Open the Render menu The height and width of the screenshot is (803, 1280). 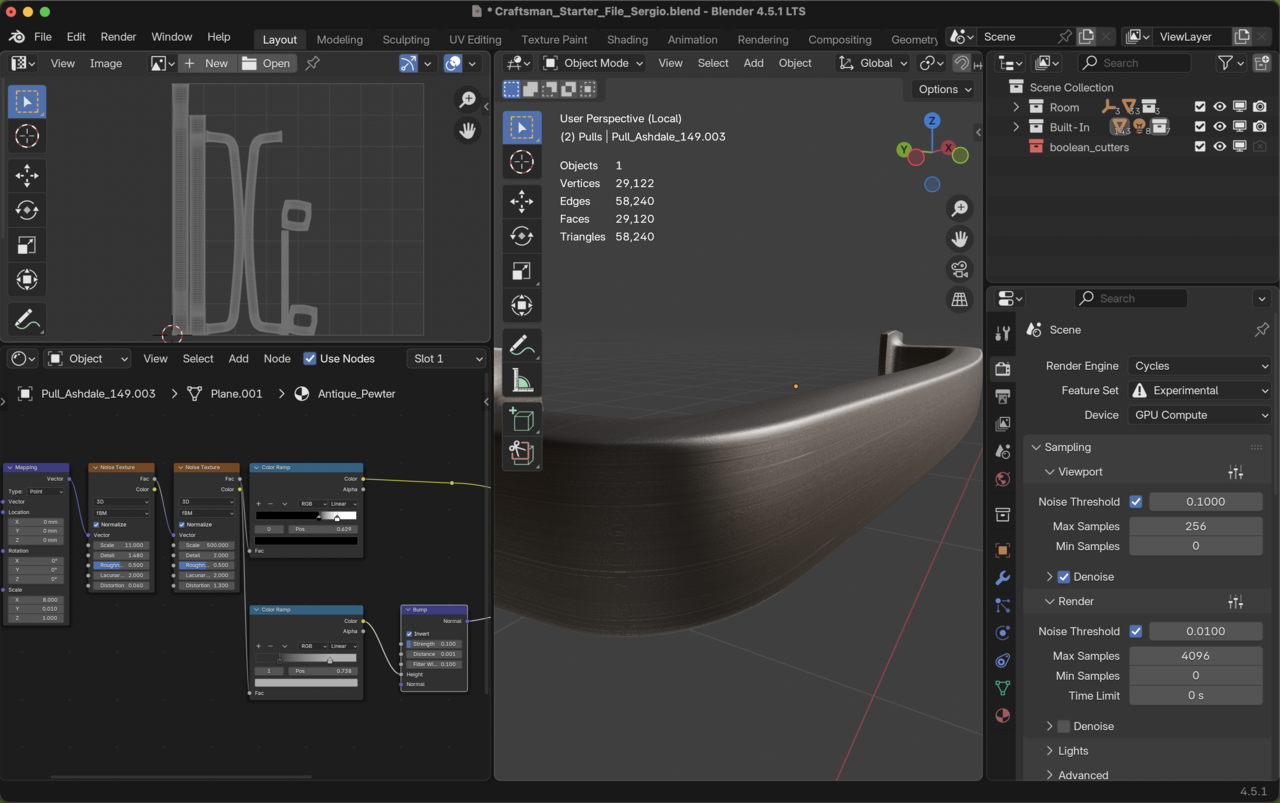pos(118,37)
